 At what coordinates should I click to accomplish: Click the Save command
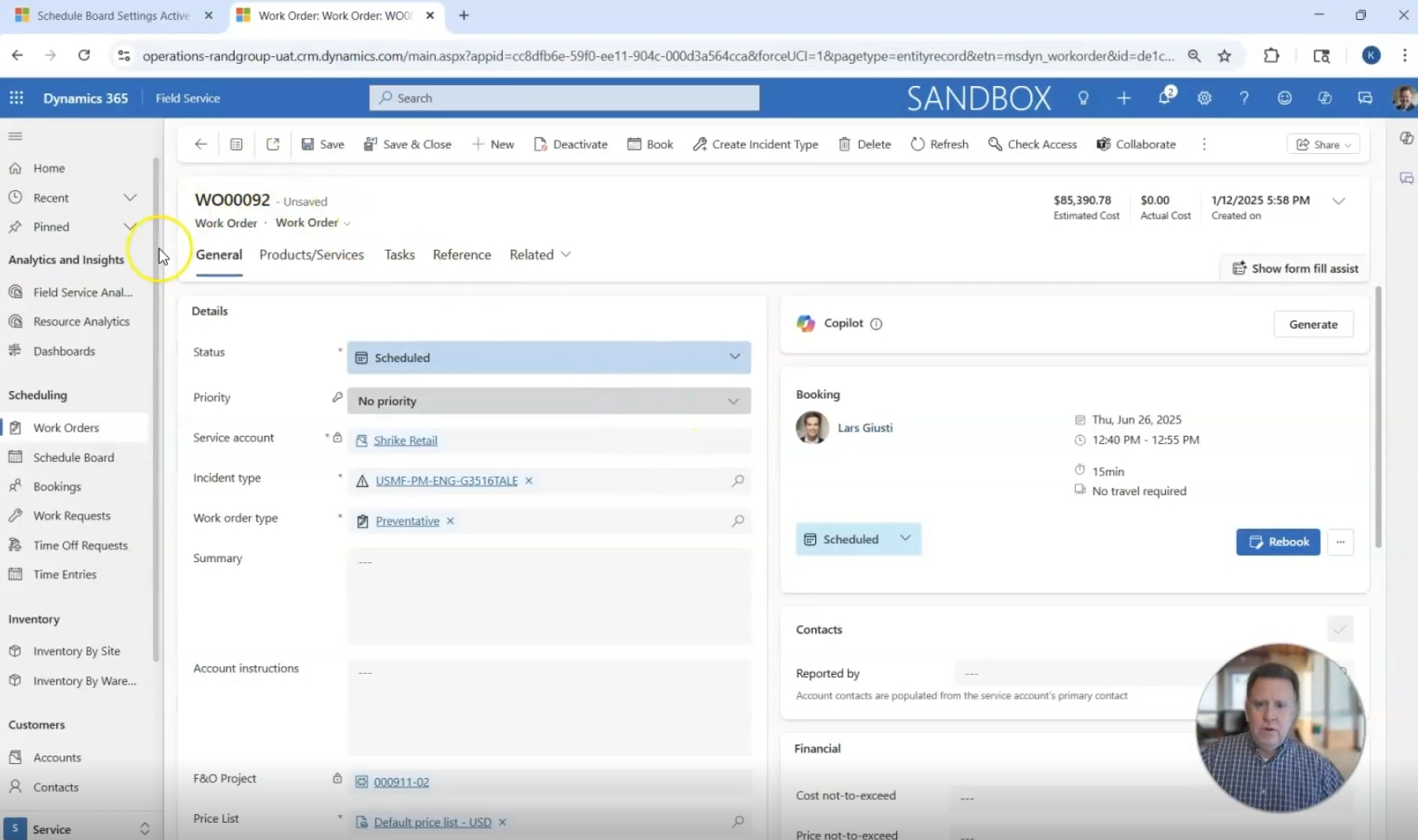point(322,144)
